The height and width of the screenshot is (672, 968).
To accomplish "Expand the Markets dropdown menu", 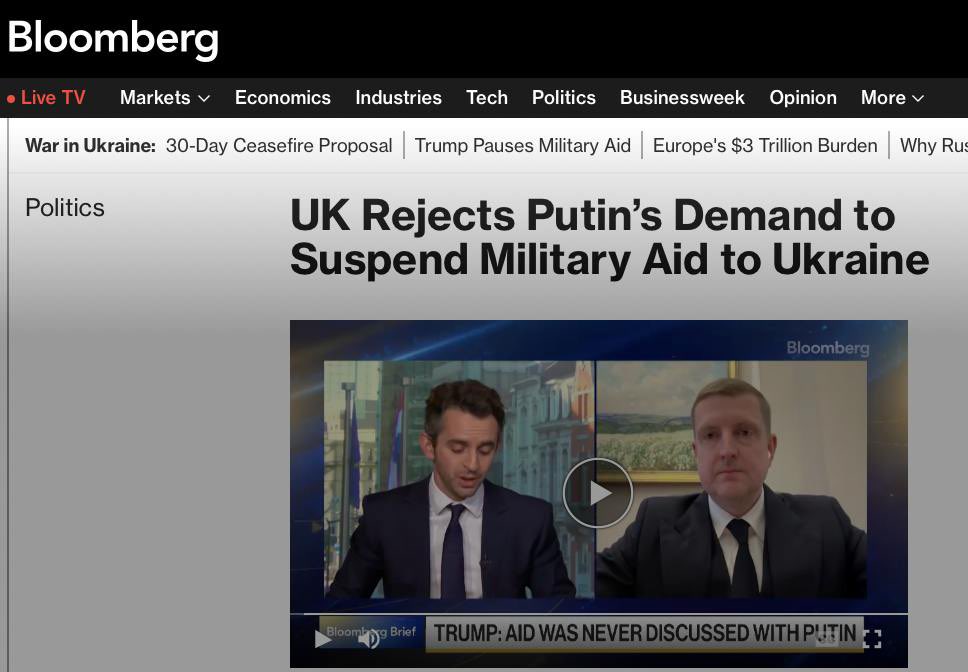I will click(165, 97).
